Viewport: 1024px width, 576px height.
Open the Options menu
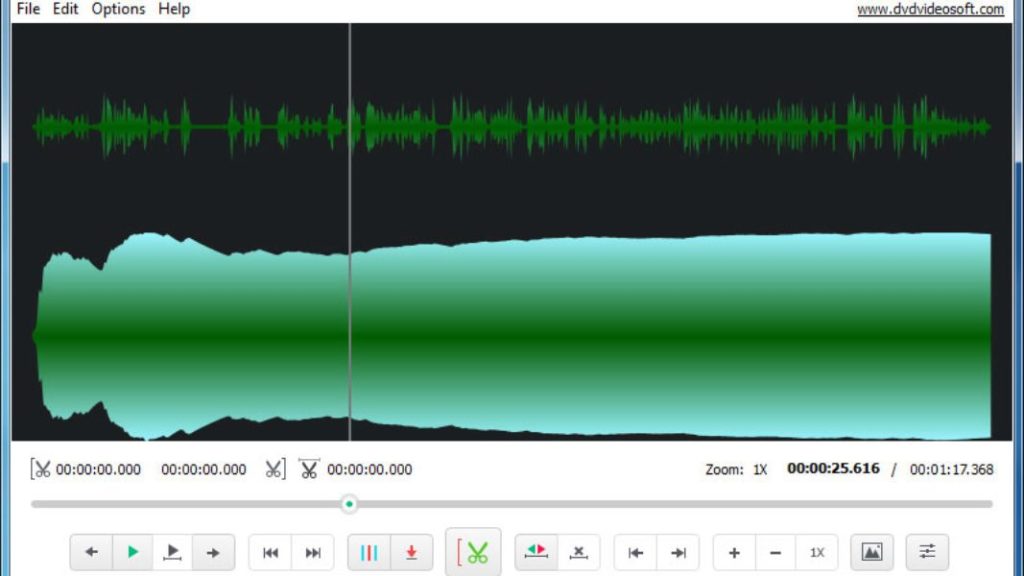[x=118, y=9]
